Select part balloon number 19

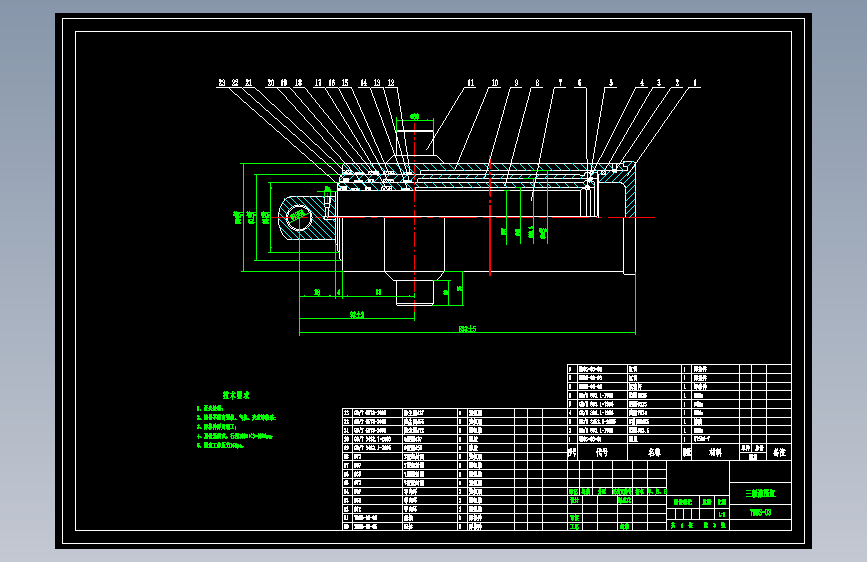point(284,82)
